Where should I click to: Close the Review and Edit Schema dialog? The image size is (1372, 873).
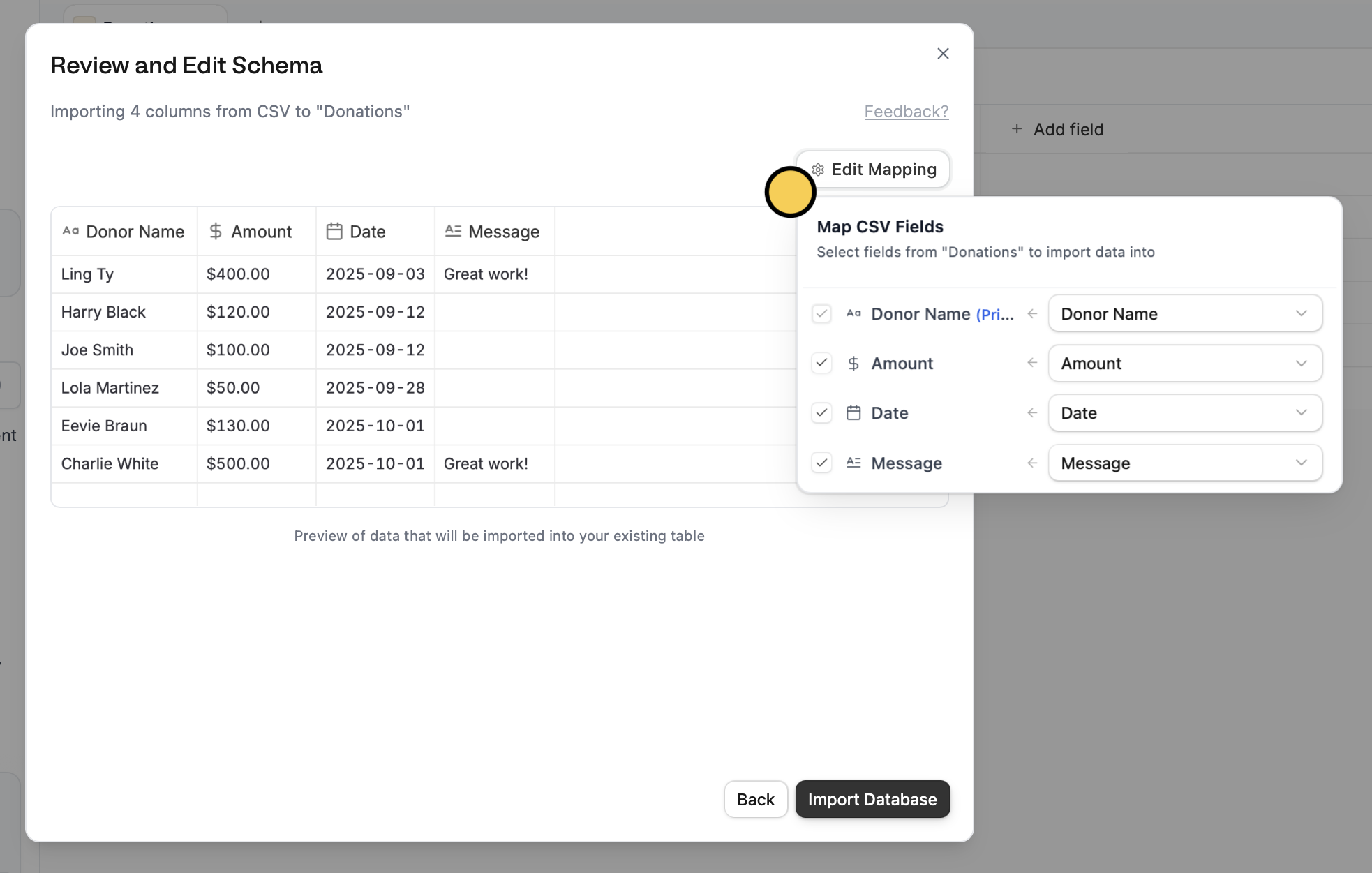click(943, 54)
